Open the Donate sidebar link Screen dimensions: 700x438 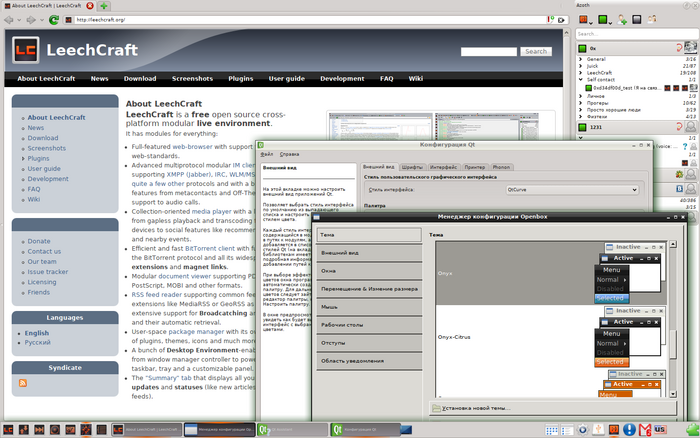click(x=39, y=241)
